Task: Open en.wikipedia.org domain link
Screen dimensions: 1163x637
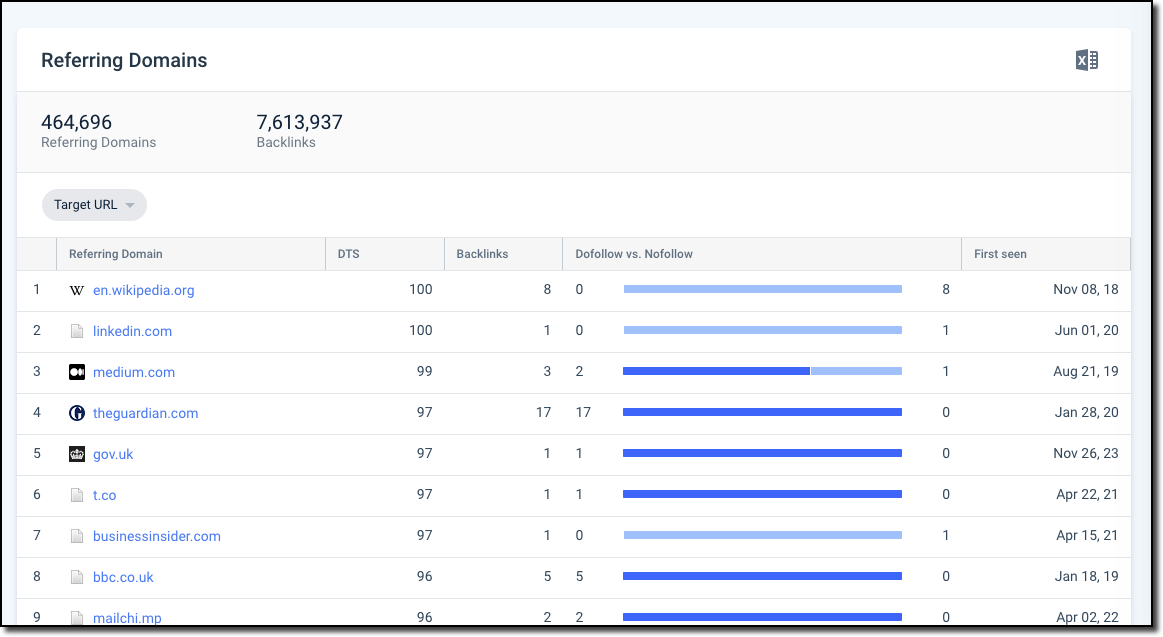Action: tap(143, 290)
